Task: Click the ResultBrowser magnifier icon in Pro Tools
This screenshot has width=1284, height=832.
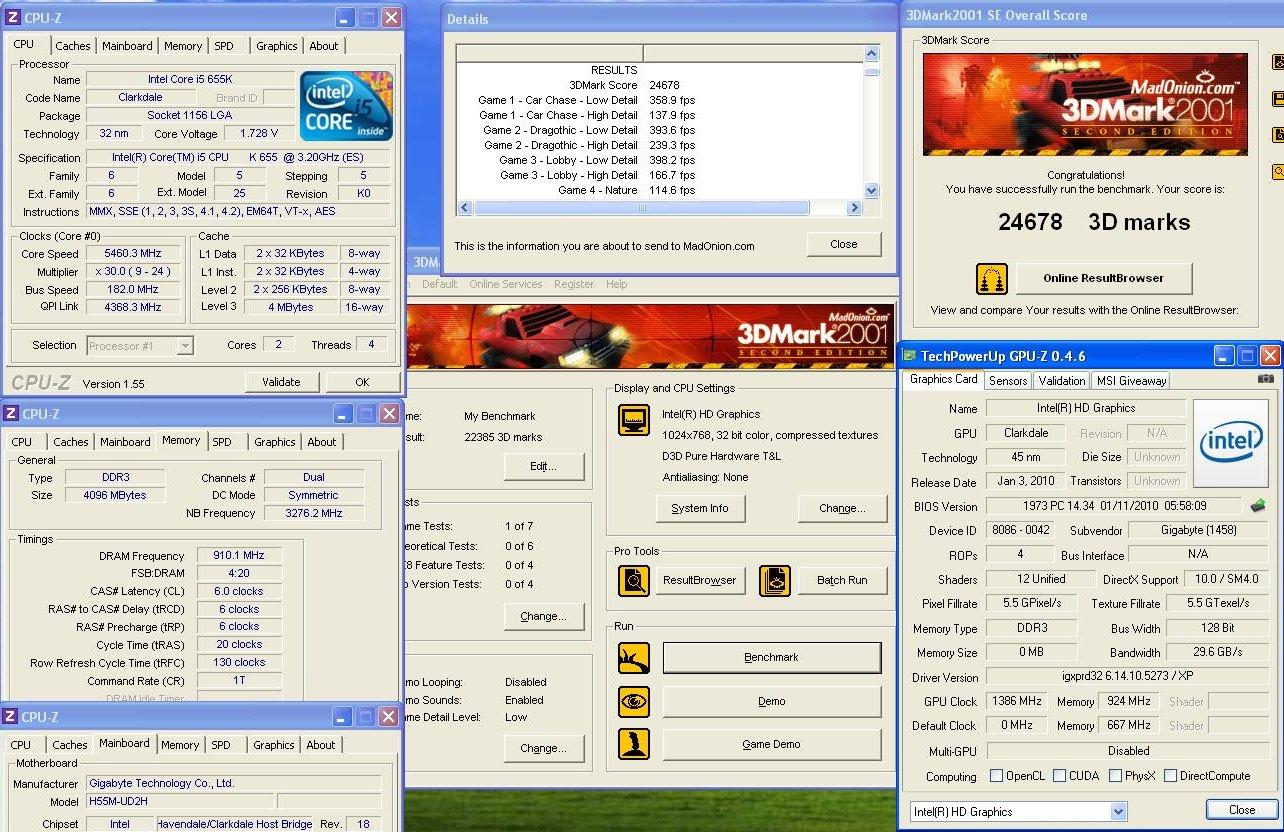Action: (634, 580)
